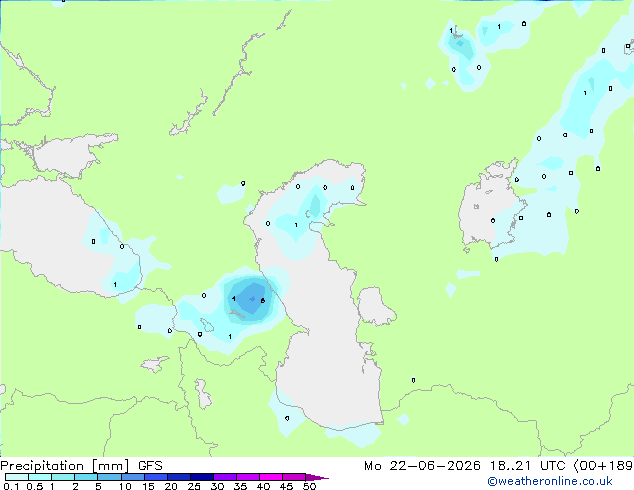634x490 pixels.
Task: Click the 0.1–0.5 mm legend color swatch
Action: tap(17, 477)
